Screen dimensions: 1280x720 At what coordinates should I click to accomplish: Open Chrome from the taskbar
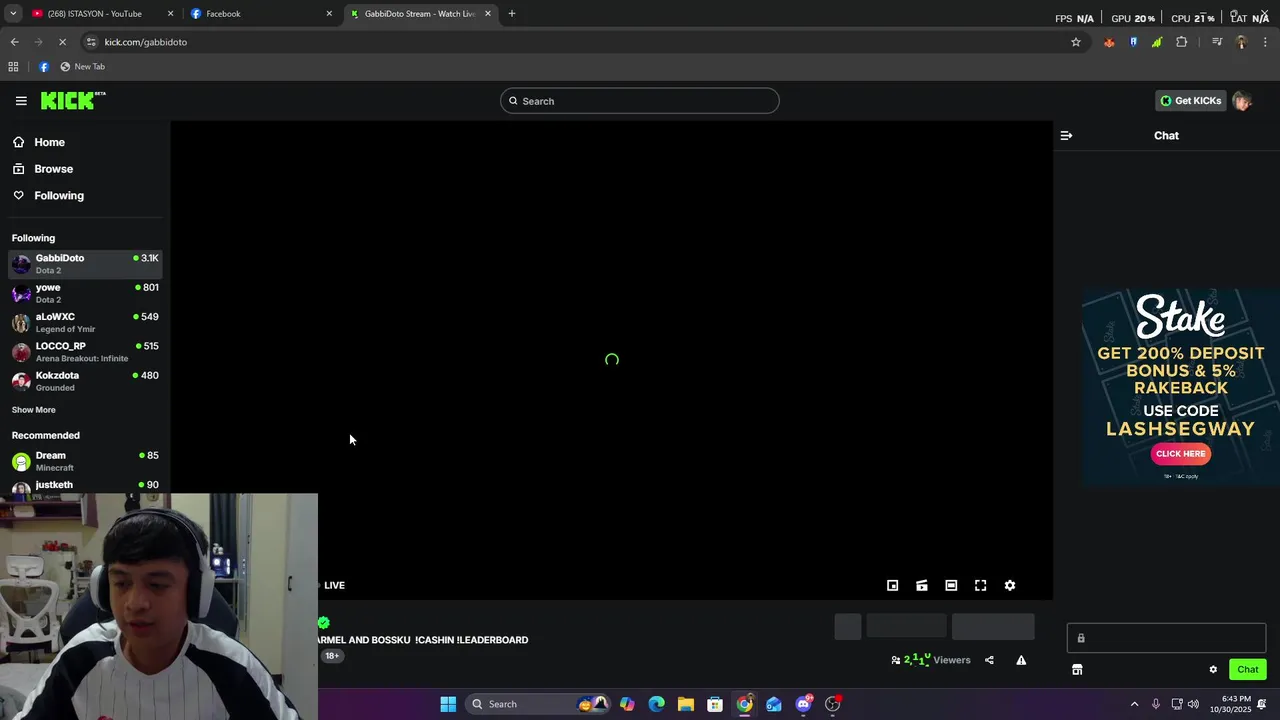coord(745,704)
